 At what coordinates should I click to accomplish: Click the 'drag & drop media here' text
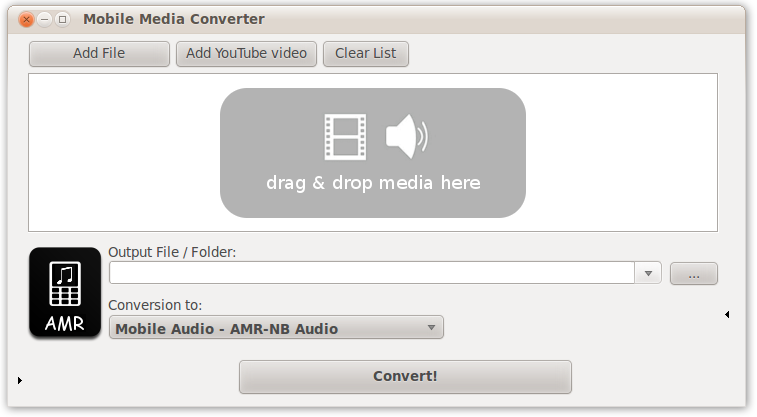373,183
